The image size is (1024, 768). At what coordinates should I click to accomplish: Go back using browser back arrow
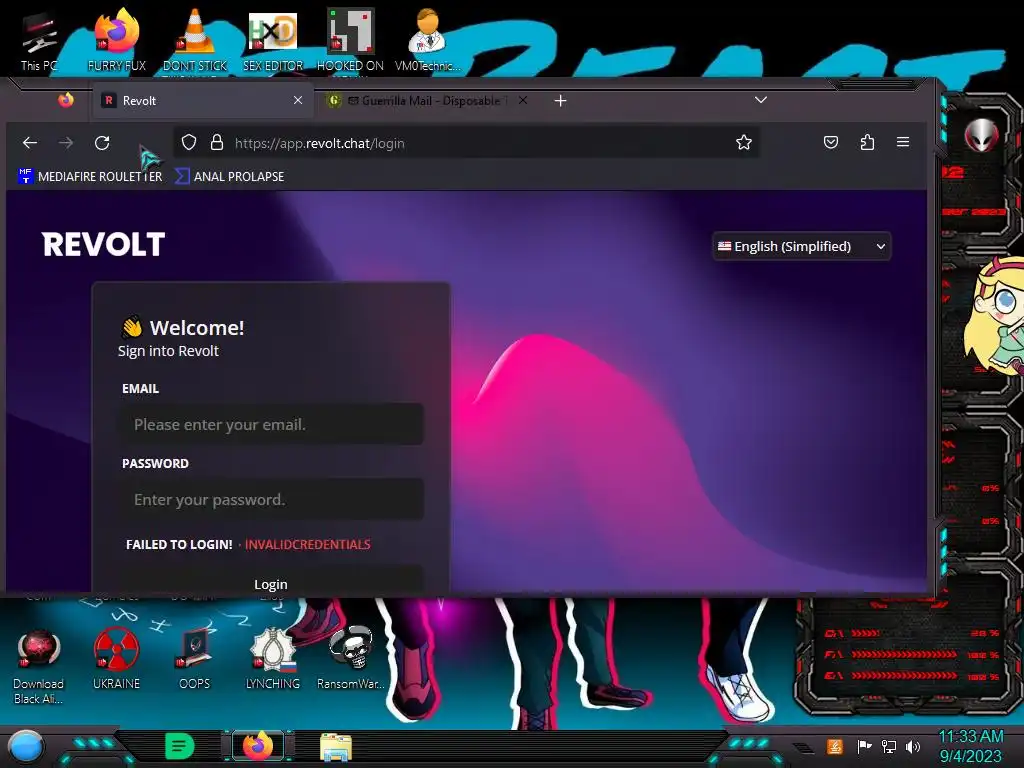click(30, 142)
